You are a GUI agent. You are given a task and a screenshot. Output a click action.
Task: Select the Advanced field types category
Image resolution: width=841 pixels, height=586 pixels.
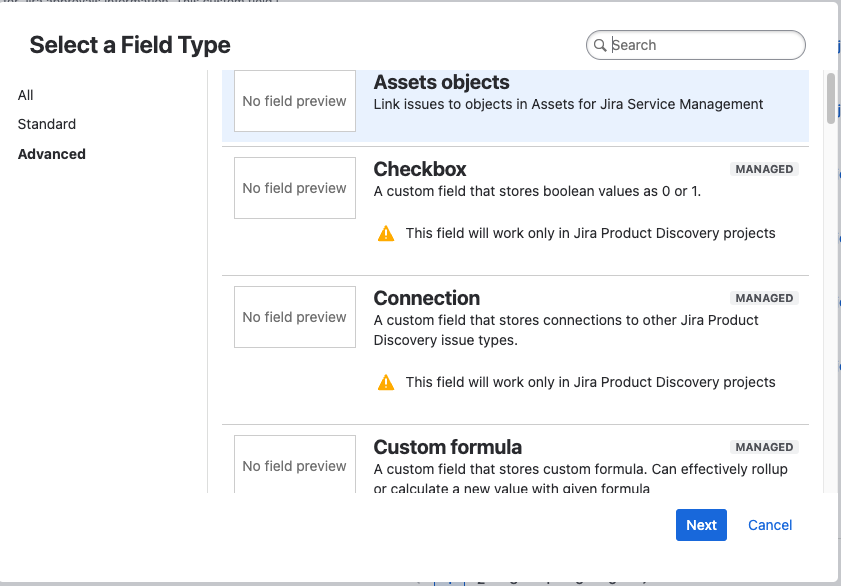51,154
